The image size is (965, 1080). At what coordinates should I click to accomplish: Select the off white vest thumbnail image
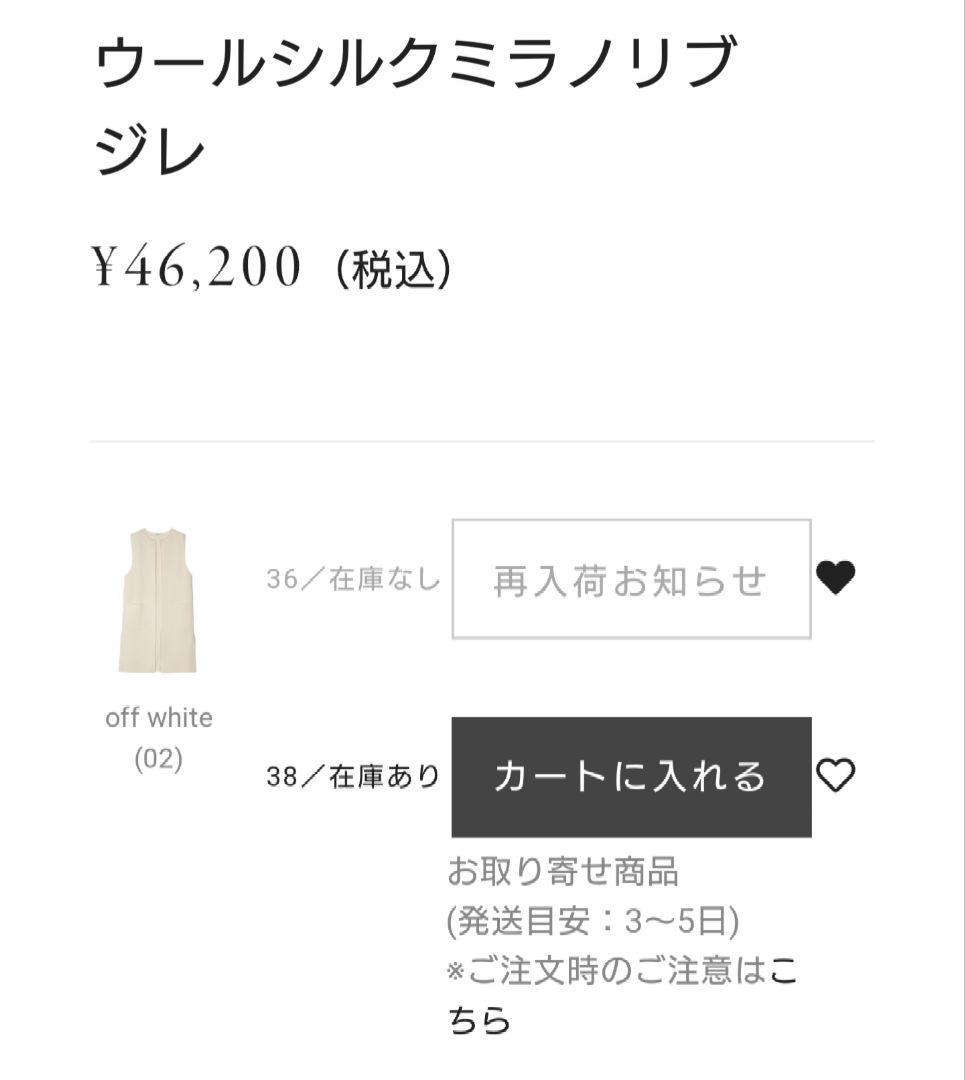pos(158,601)
